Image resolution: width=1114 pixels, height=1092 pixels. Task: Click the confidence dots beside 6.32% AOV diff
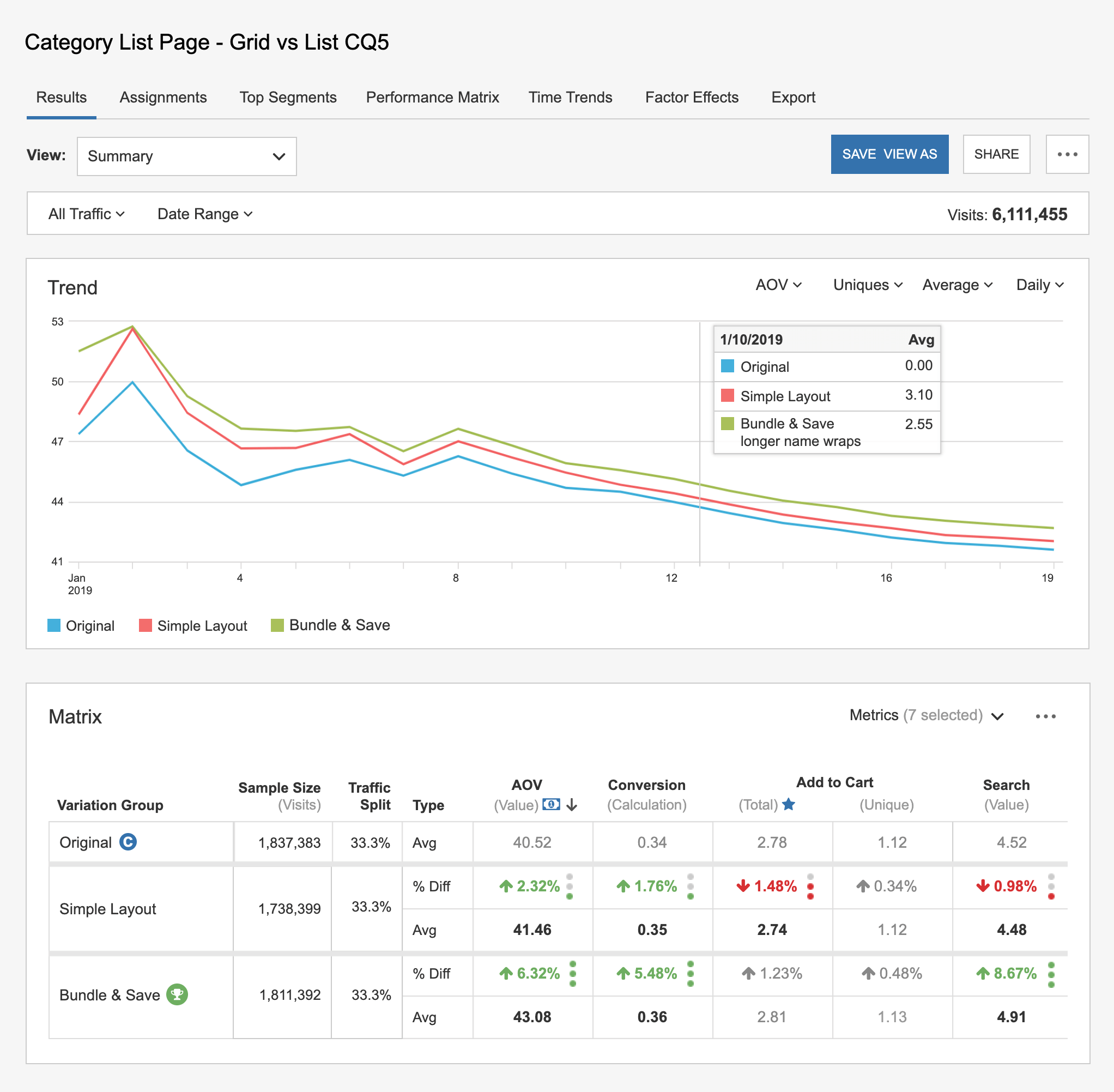573,973
